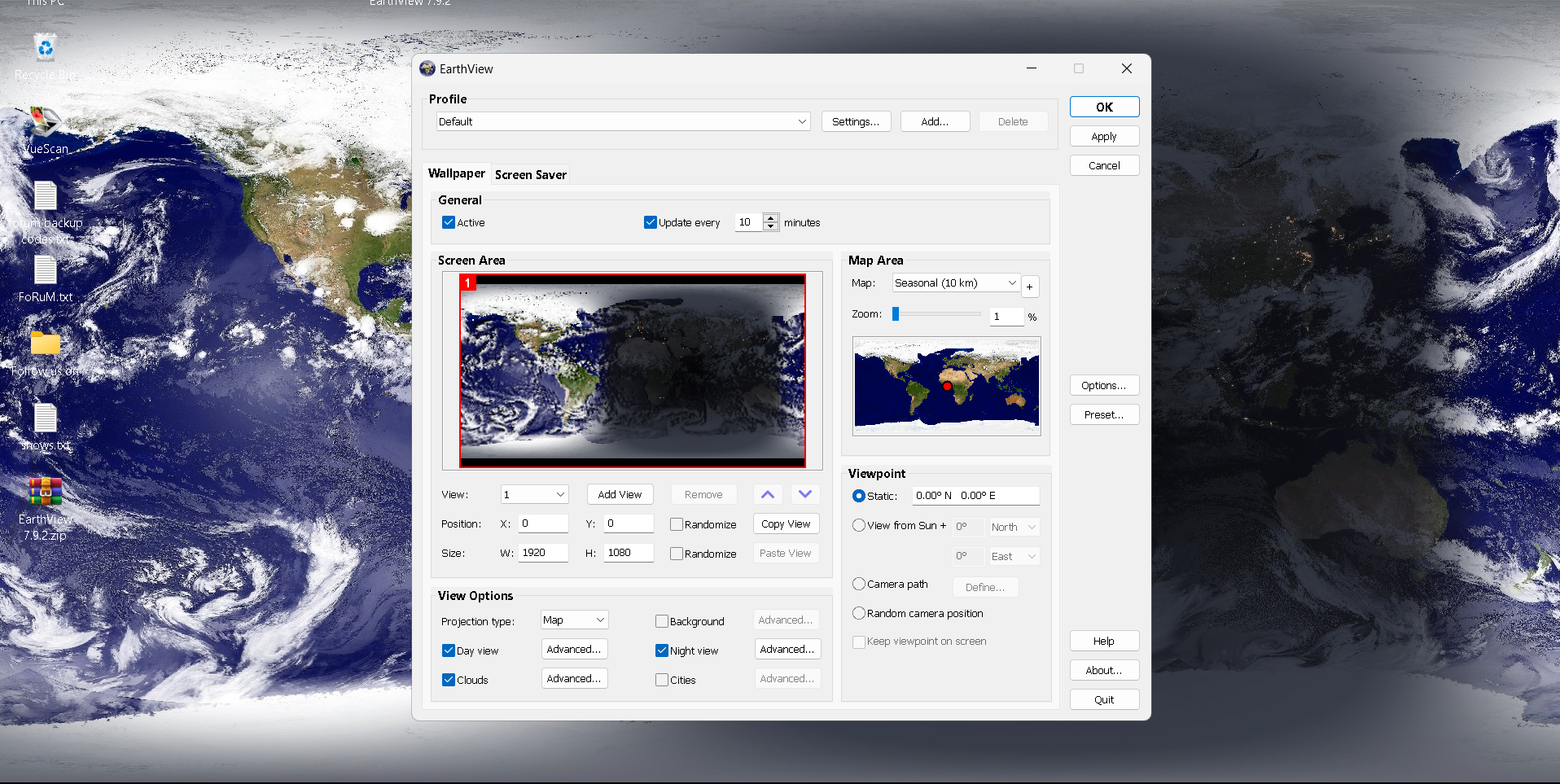
Task: Enable Randomize for Position
Action: [677, 524]
